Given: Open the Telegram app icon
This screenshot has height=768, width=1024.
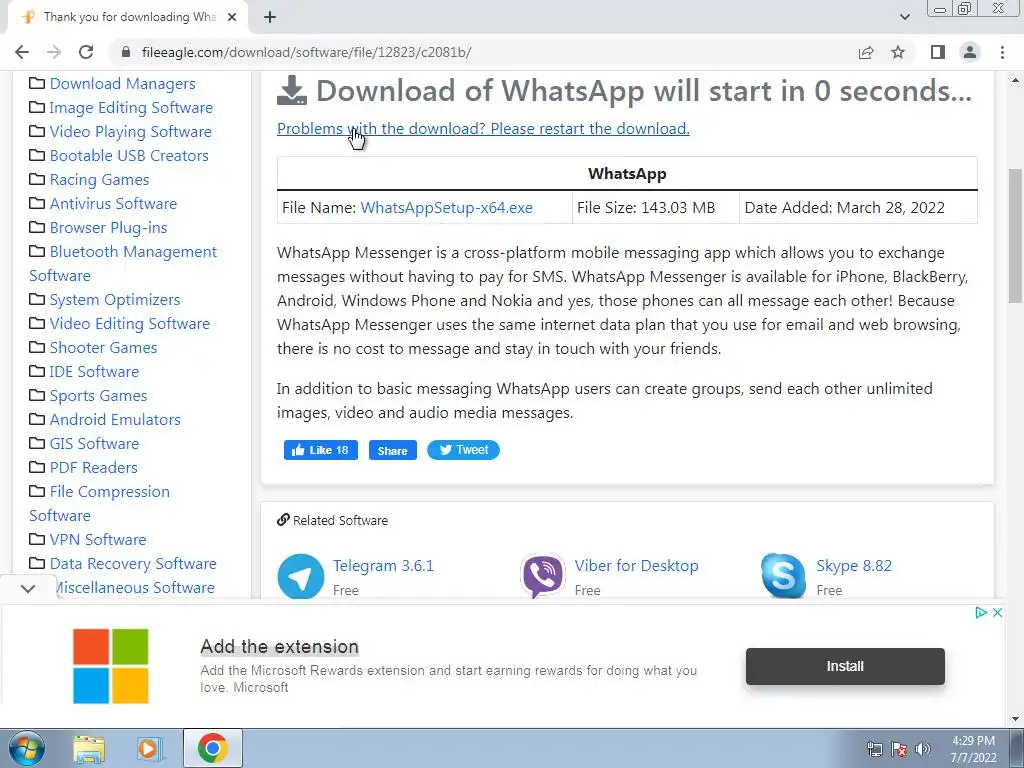Looking at the screenshot, I should [x=300, y=576].
